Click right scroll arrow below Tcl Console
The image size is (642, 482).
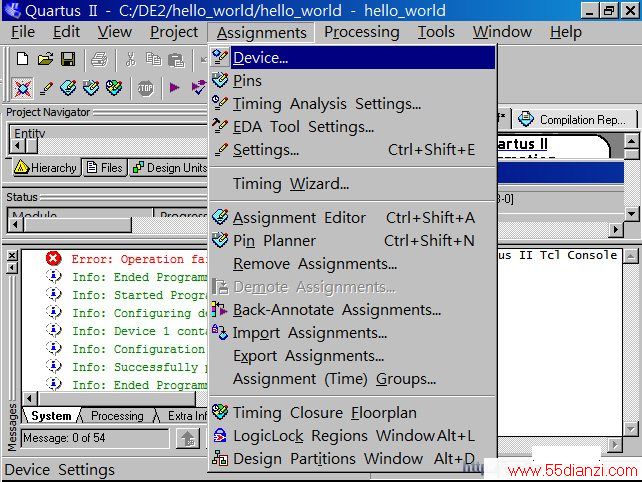point(615,444)
